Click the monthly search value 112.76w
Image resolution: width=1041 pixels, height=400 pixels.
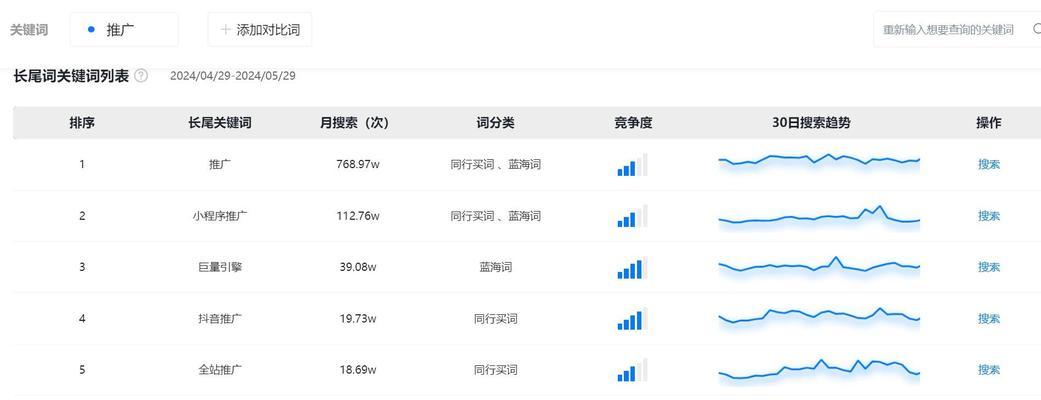(x=358, y=216)
